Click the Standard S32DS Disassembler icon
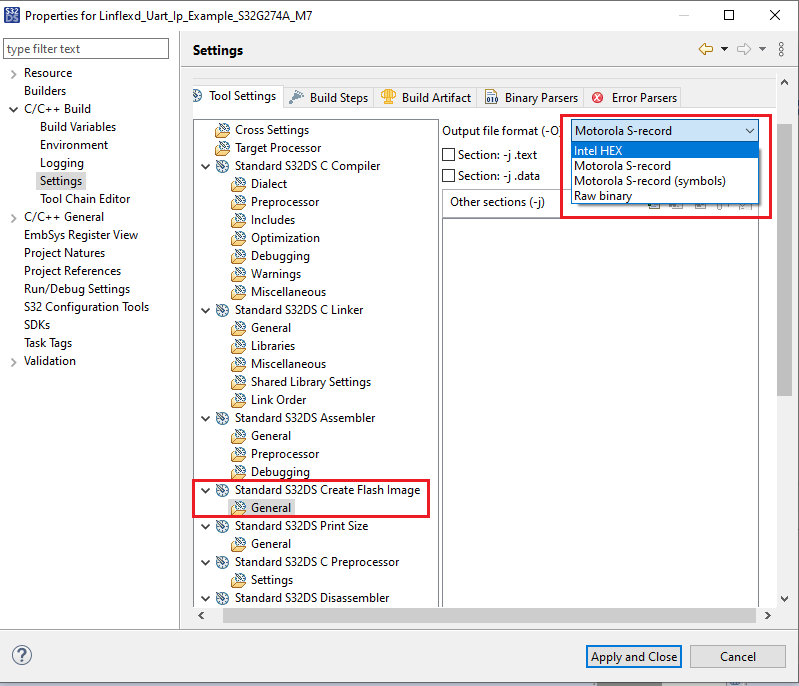The width and height of the screenshot is (799, 686). 222,598
